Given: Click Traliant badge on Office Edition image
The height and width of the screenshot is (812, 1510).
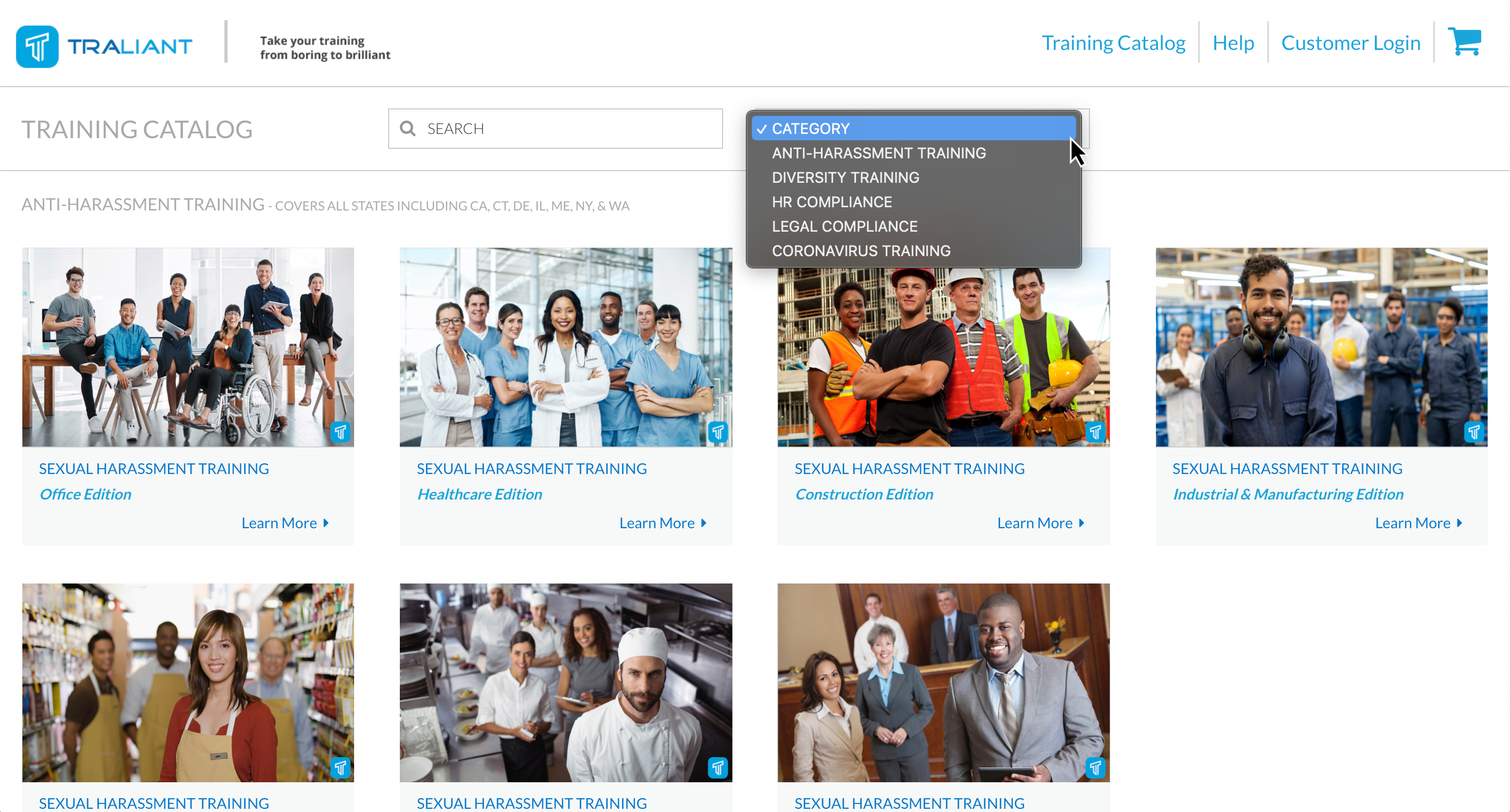Looking at the screenshot, I should [x=341, y=433].
